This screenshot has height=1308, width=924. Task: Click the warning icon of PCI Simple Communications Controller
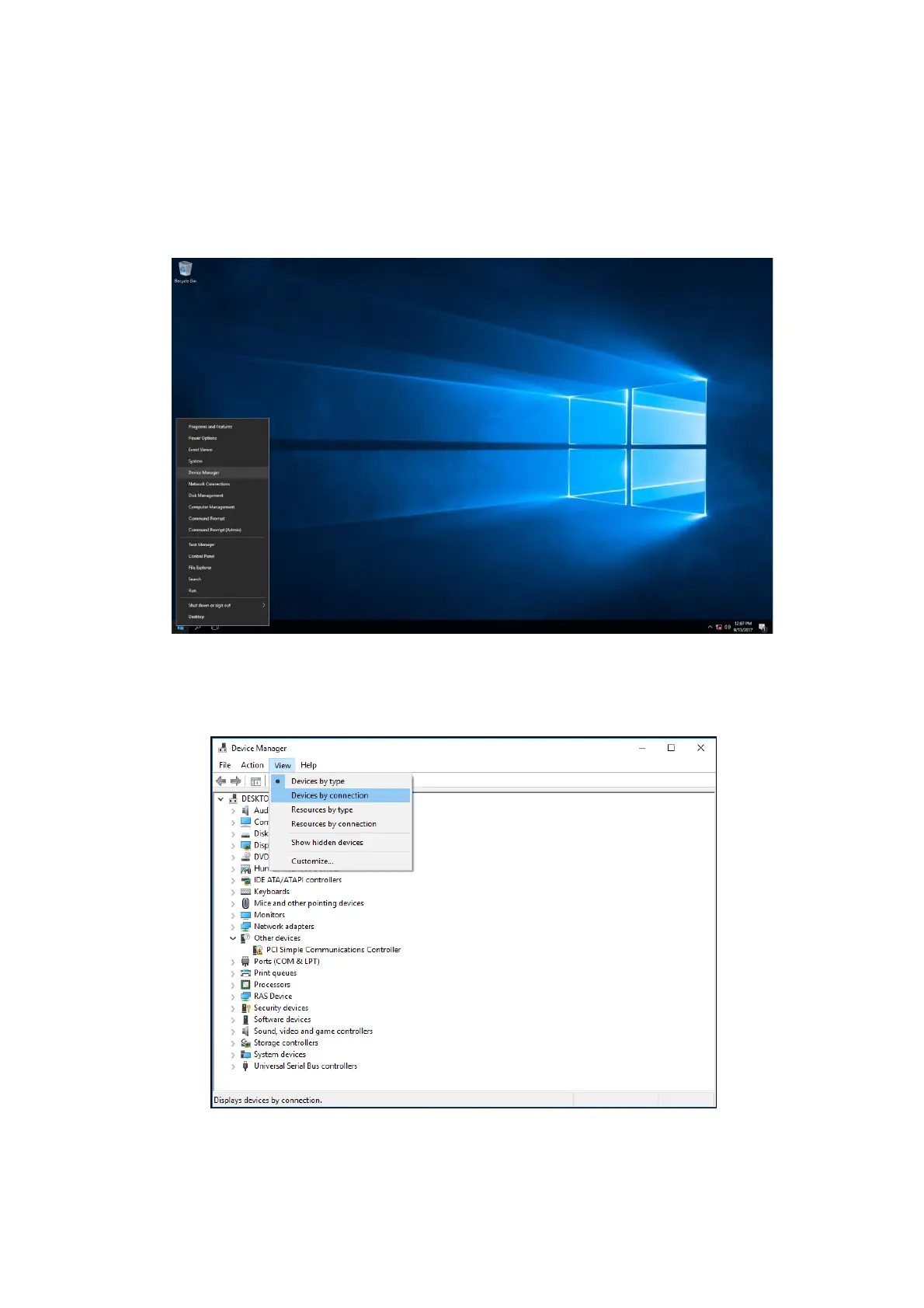tap(258, 950)
